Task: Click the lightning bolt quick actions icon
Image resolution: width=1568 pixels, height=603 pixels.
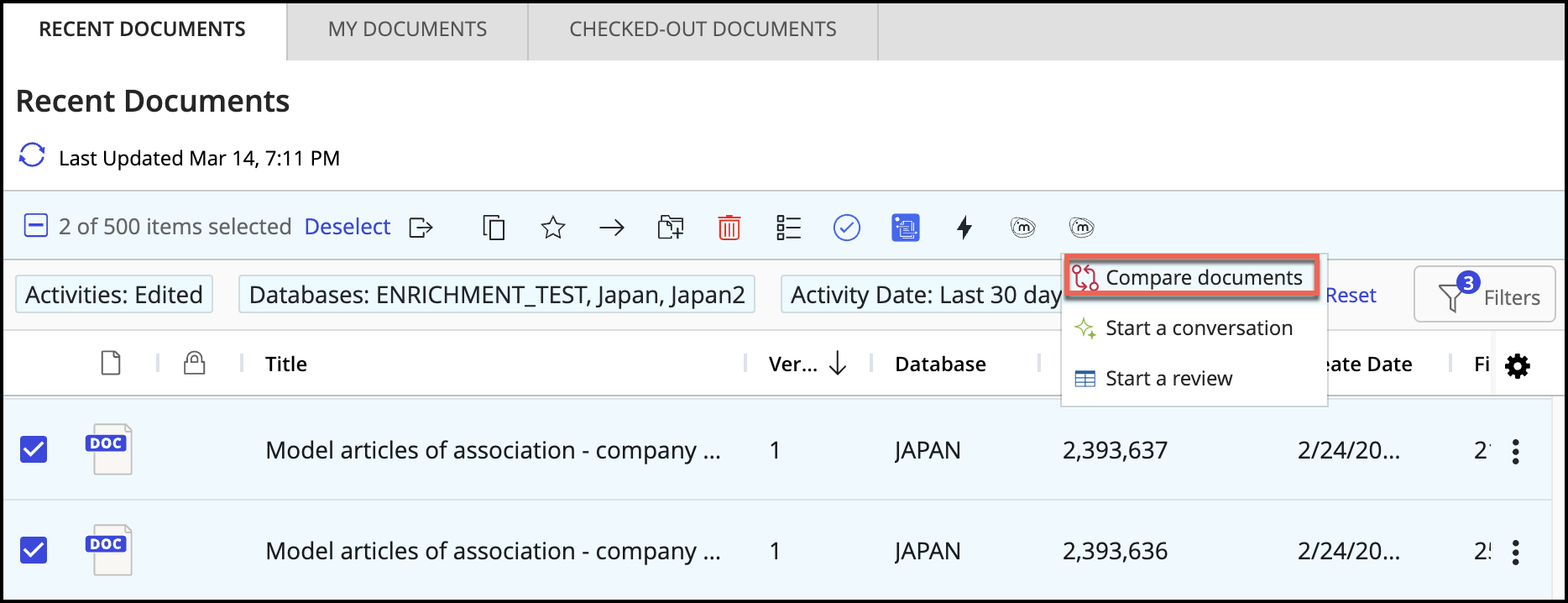Action: (x=964, y=228)
